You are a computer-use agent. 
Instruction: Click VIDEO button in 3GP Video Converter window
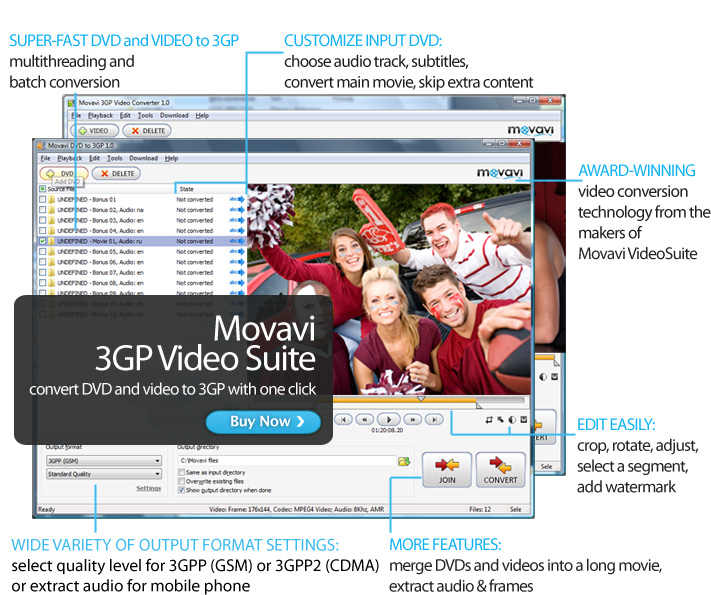94,131
